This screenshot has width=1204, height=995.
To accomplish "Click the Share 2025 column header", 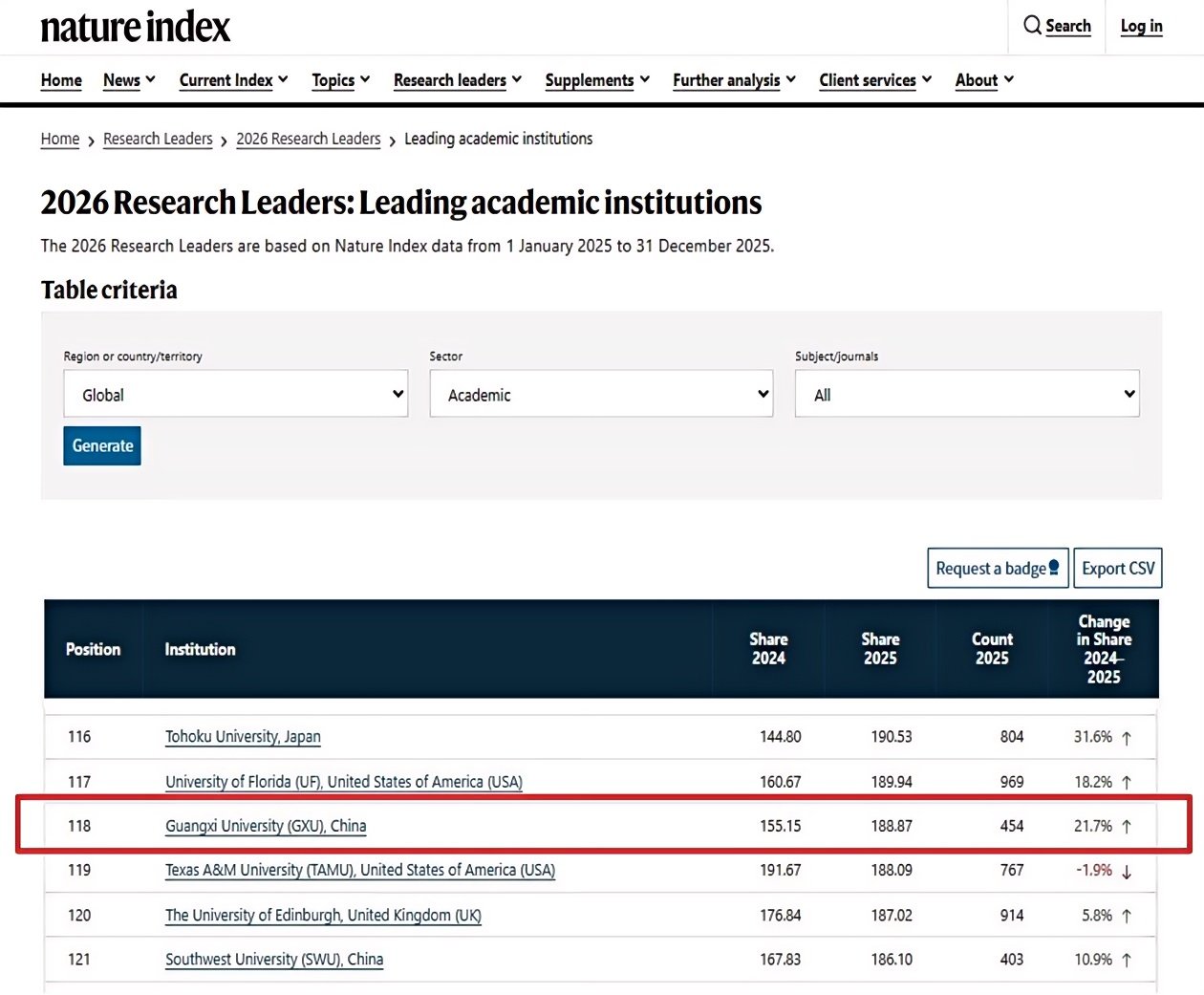I will [880, 649].
